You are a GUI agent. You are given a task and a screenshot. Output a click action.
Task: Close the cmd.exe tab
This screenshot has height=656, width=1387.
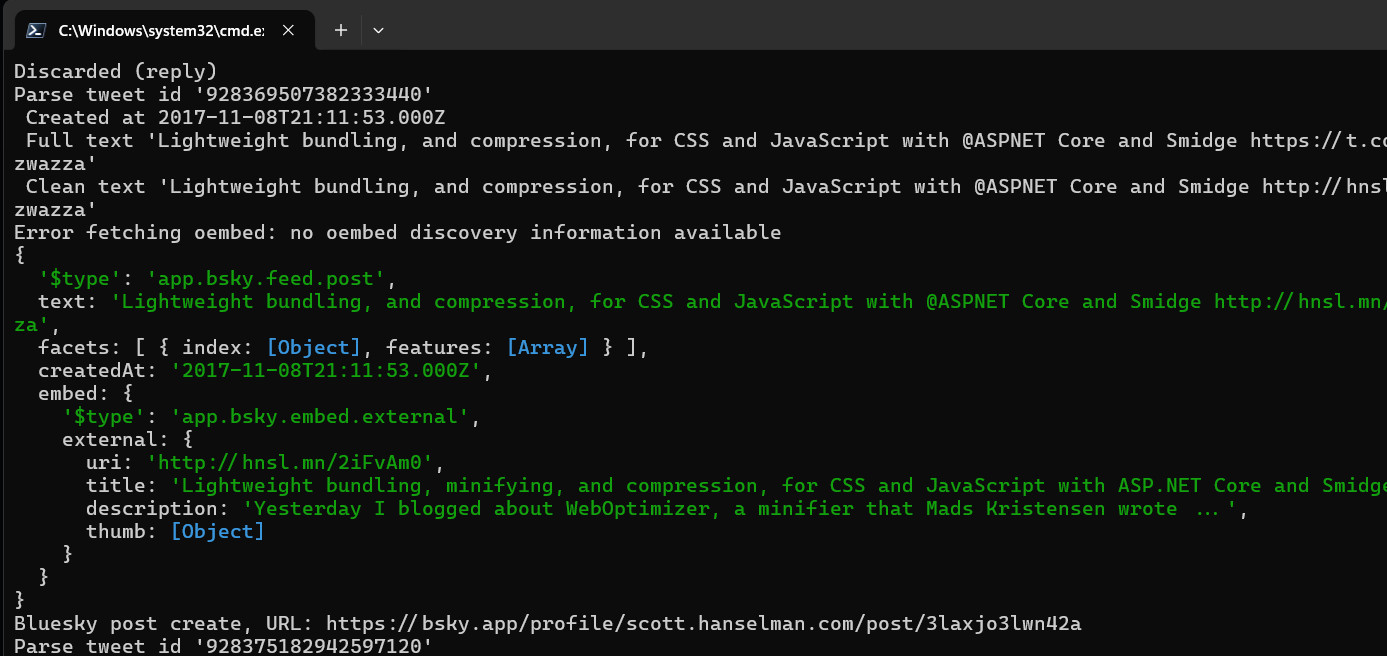(x=288, y=30)
